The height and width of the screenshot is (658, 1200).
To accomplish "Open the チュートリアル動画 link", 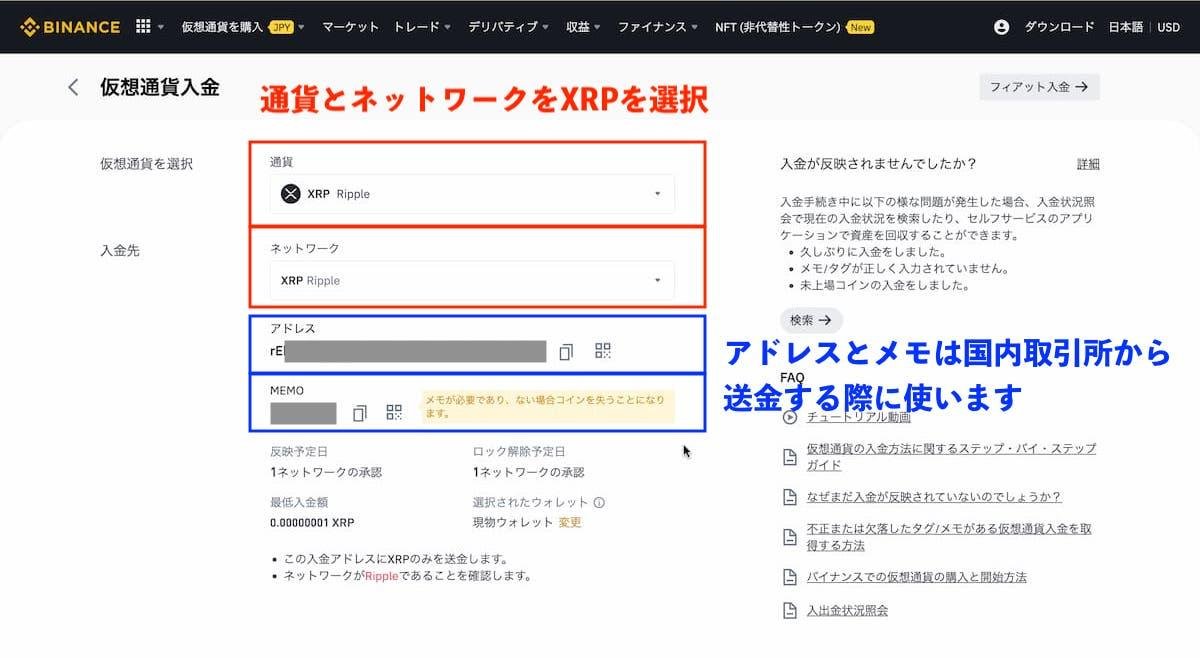I will 858,417.
